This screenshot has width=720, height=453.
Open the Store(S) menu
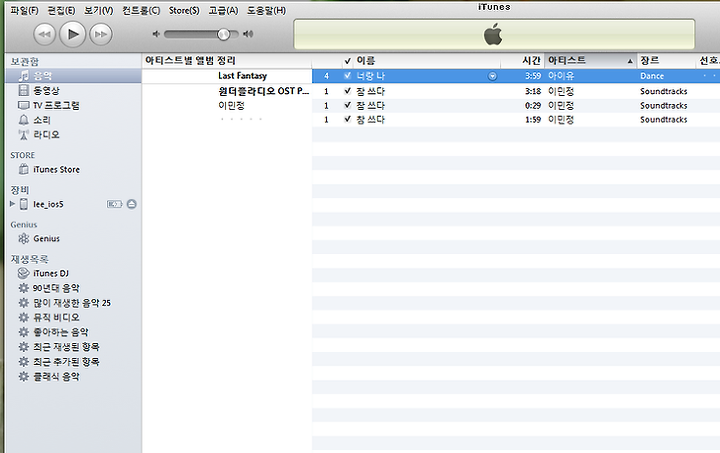184,10
